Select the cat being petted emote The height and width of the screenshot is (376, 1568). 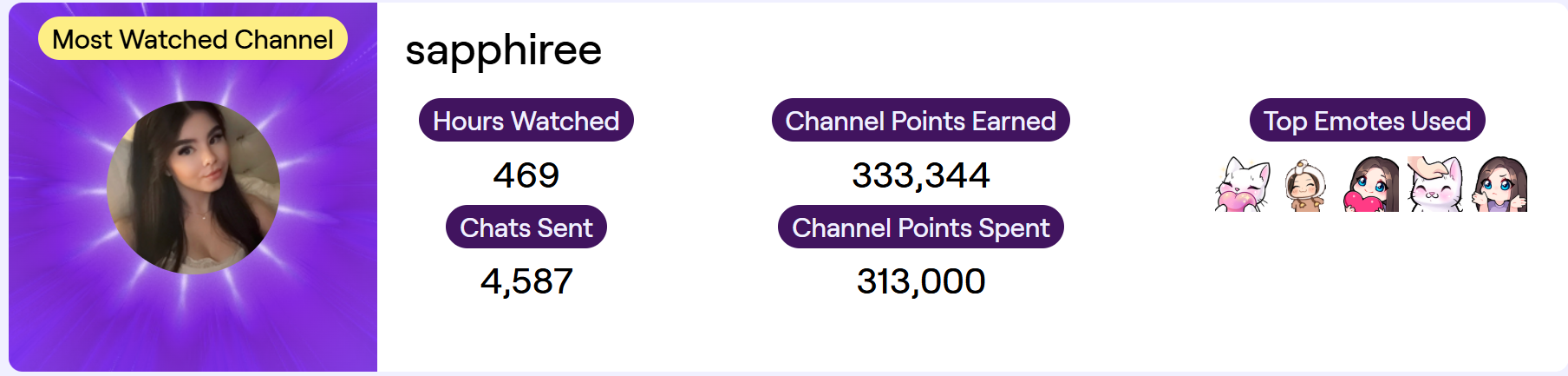[1435, 184]
